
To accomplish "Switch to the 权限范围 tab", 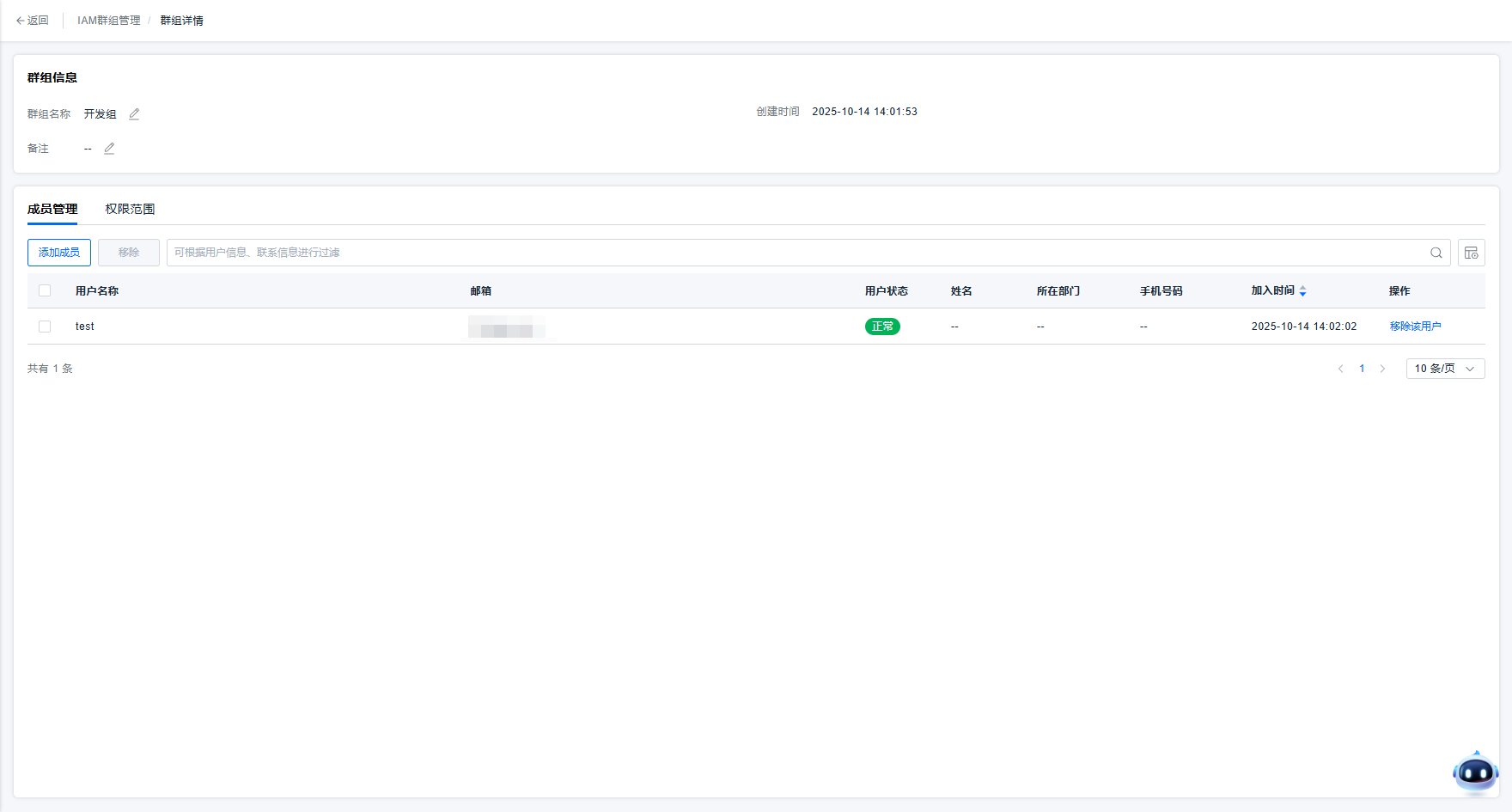I will coord(130,209).
